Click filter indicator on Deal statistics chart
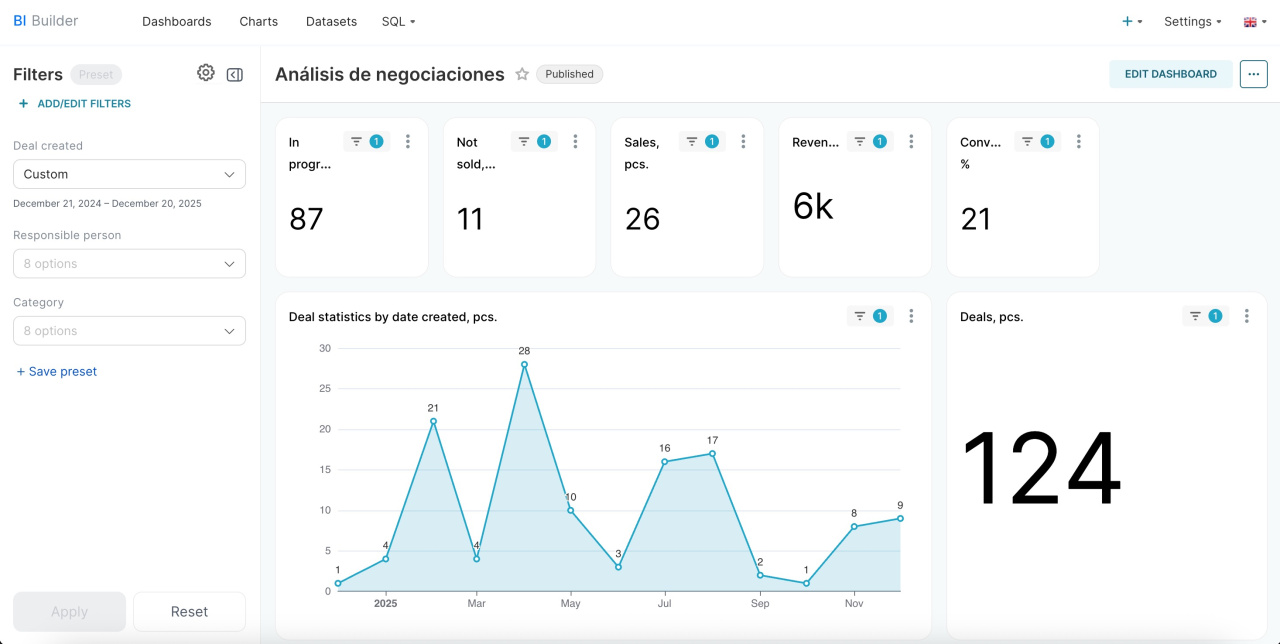 (868, 316)
